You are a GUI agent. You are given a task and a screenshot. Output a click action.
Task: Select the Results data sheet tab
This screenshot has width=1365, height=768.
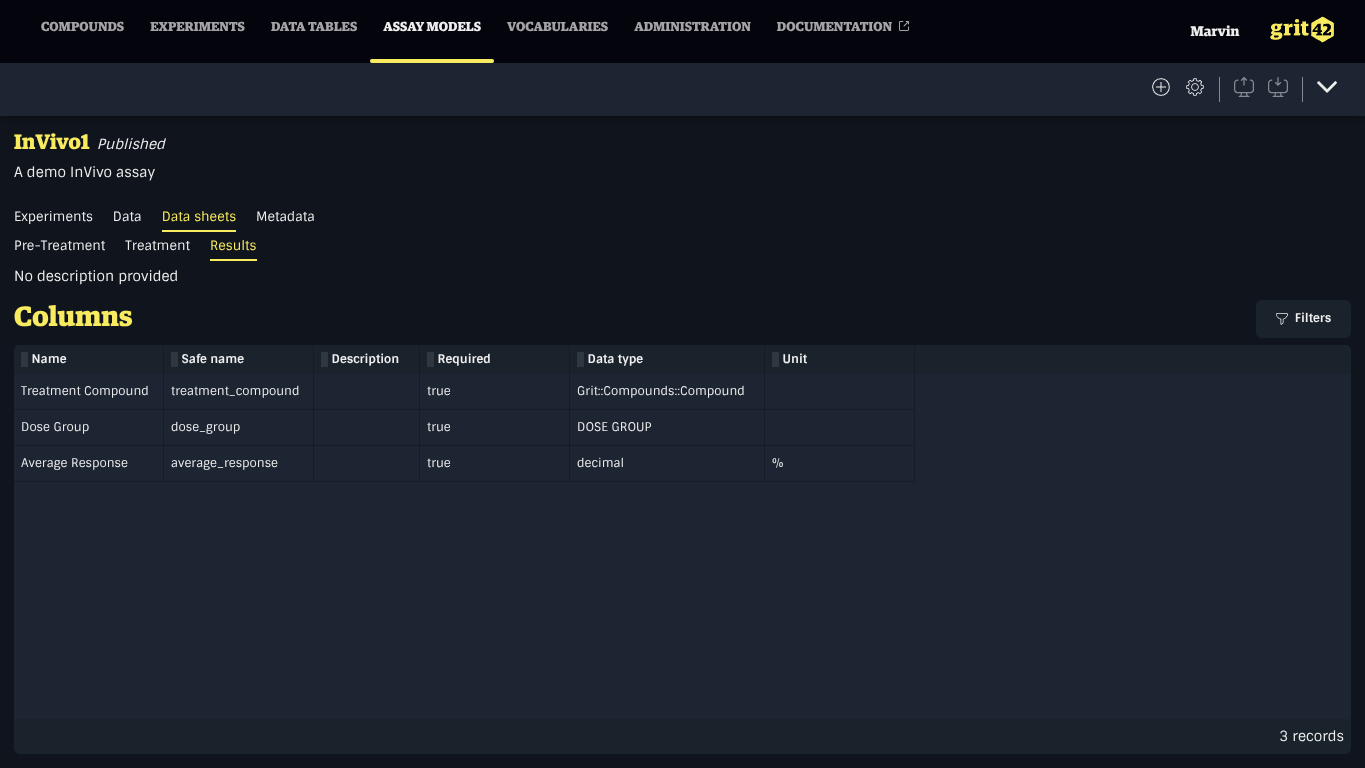[233, 245]
